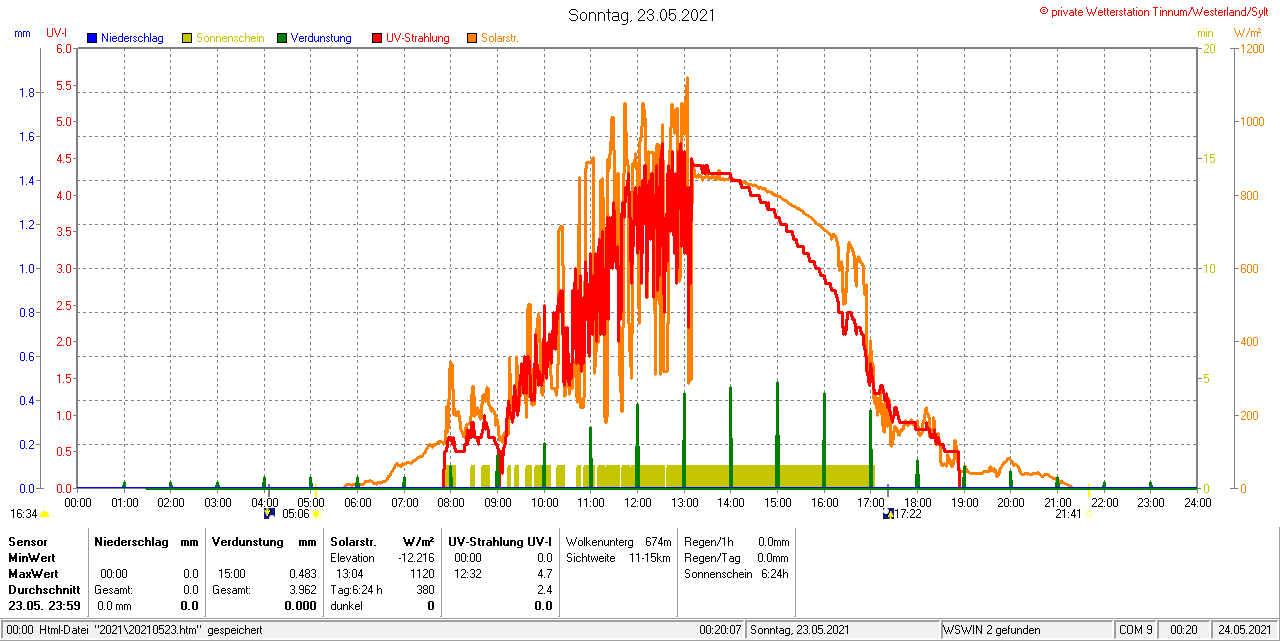
Task: Click the MaxWert row label
Action: point(33,574)
